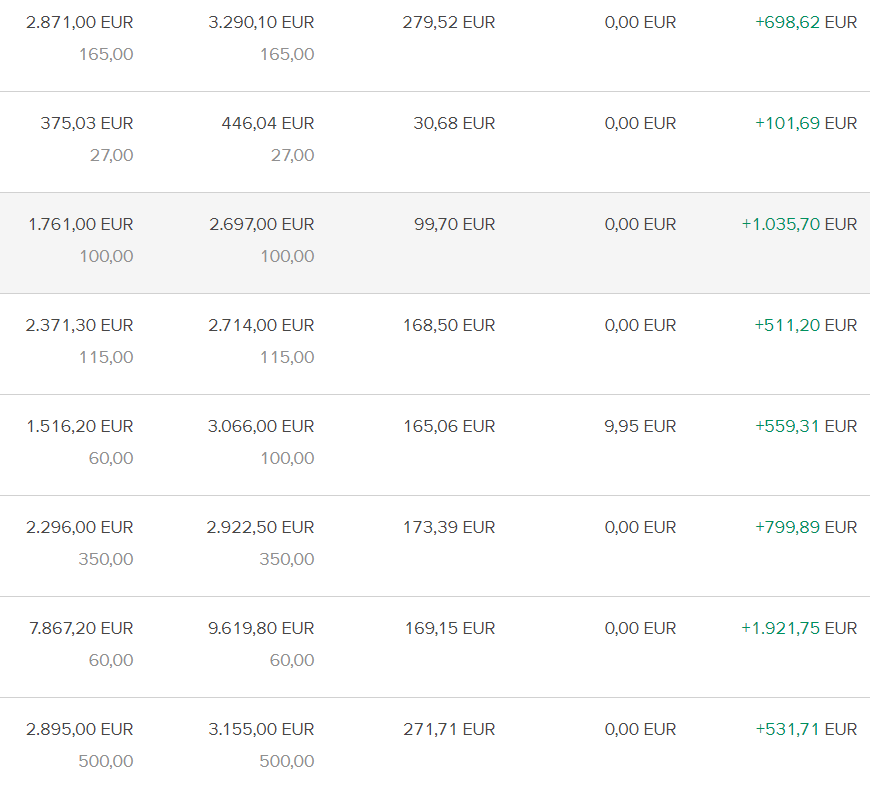The width and height of the screenshot is (876, 791).
Task: Click the 9,95 EUR fee value
Action: [640, 426]
